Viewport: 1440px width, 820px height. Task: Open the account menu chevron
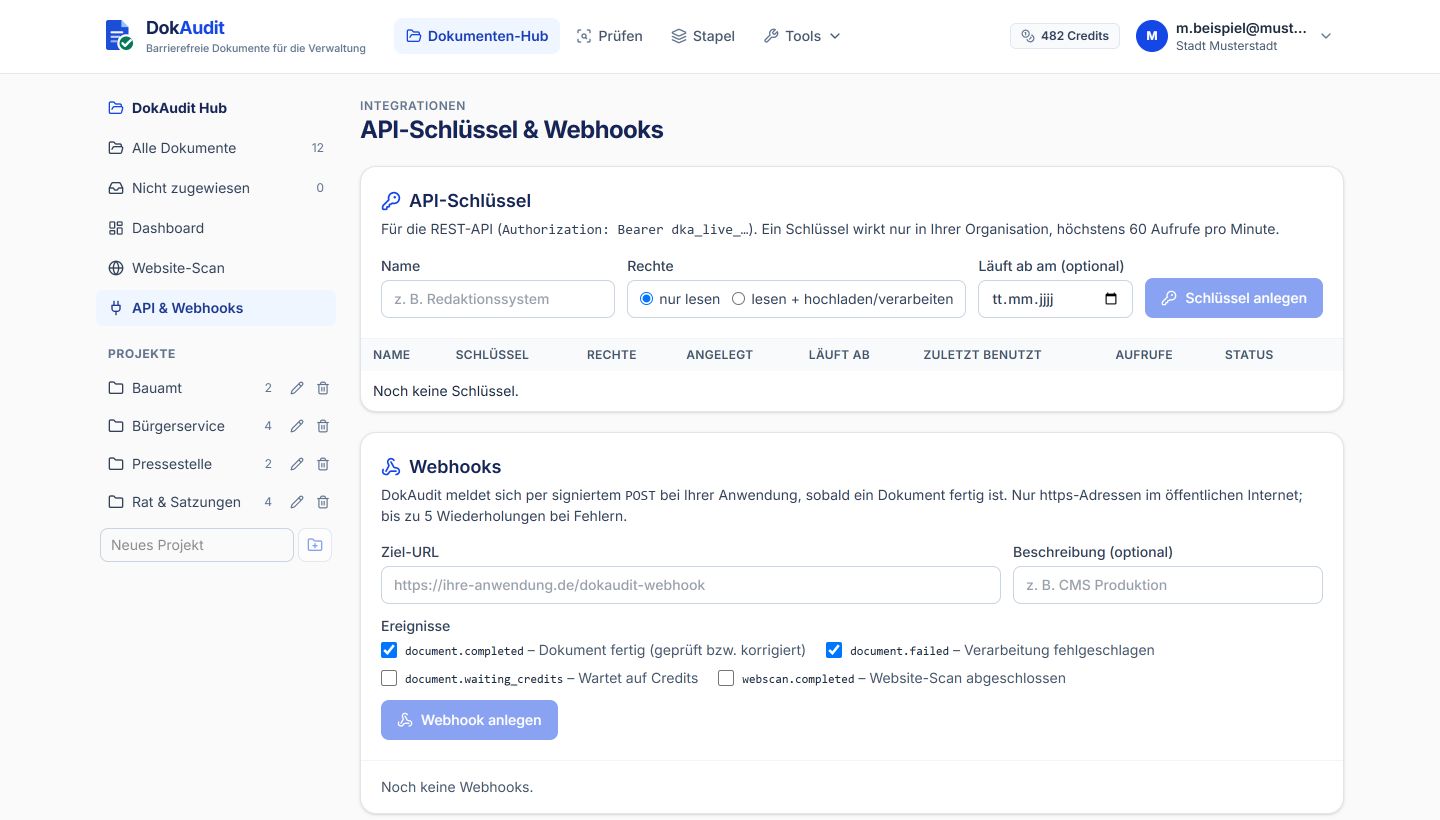coord(1326,36)
